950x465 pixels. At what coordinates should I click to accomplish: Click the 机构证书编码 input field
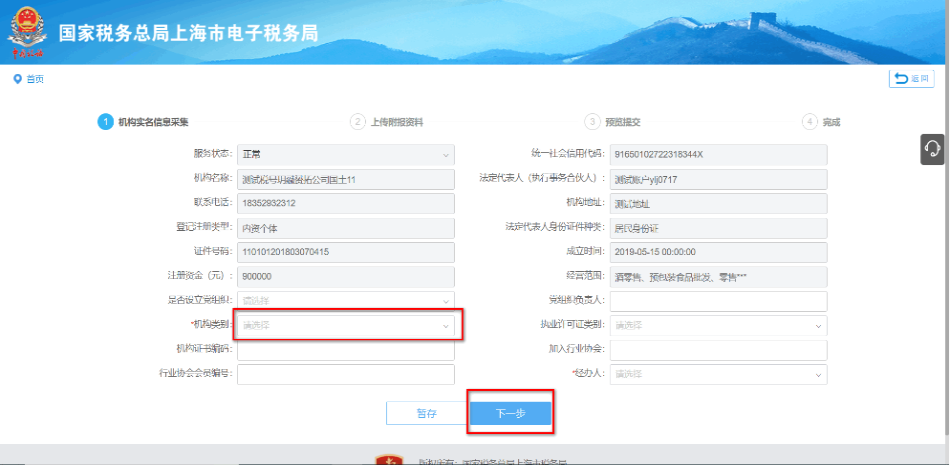pos(346,350)
